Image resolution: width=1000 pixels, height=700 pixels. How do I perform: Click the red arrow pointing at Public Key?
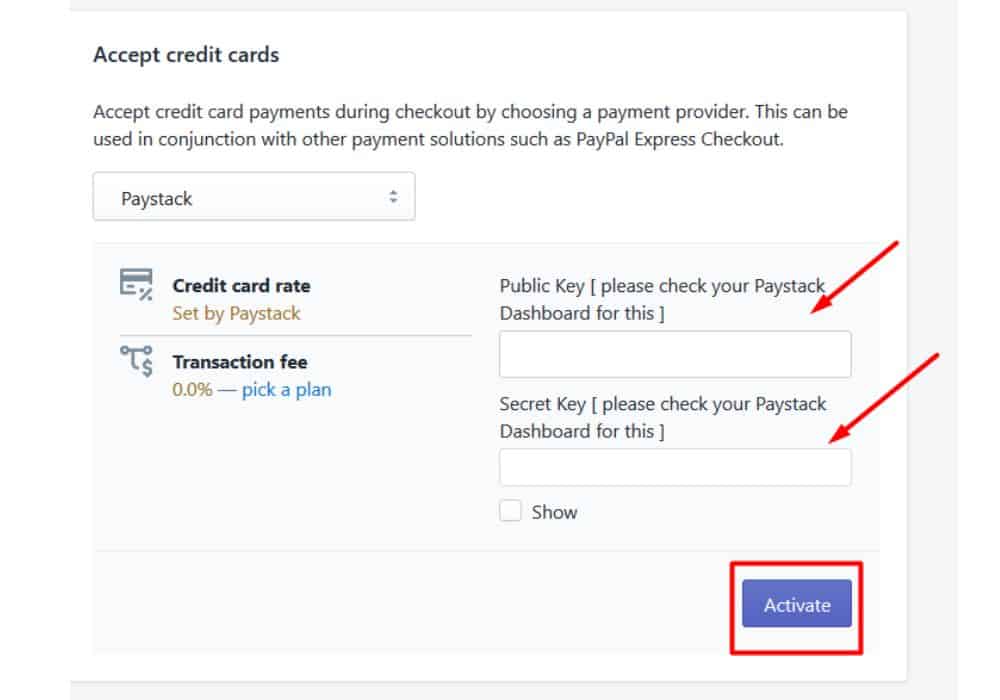pos(855,278)
